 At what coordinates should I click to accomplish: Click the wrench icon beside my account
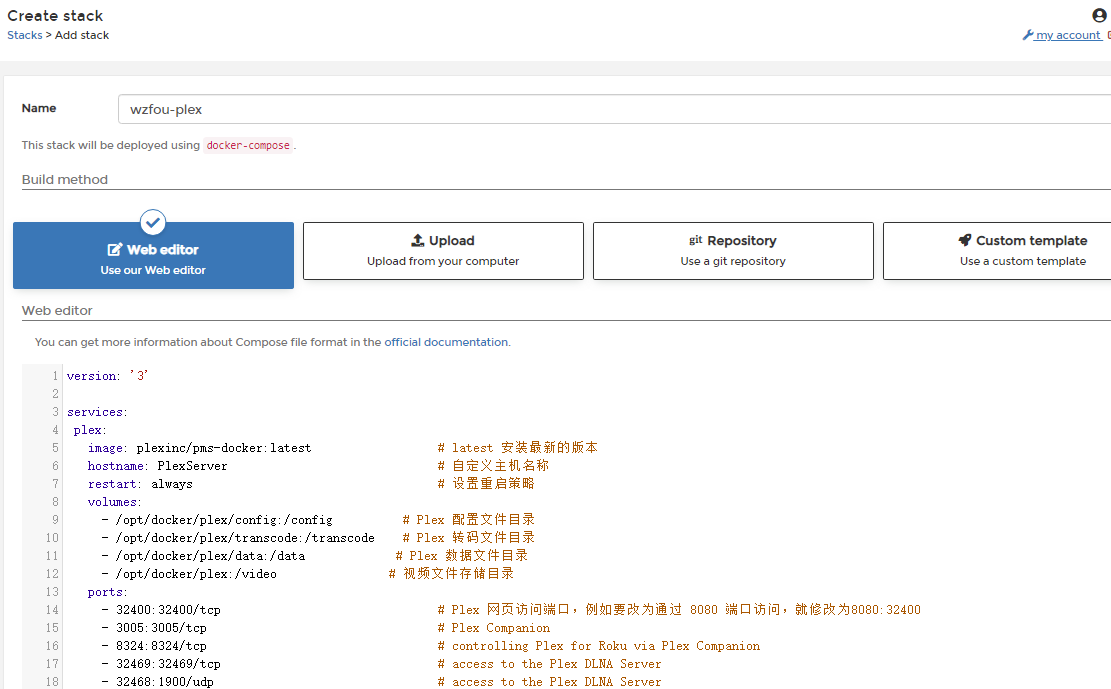click(x=1027, y=35)
